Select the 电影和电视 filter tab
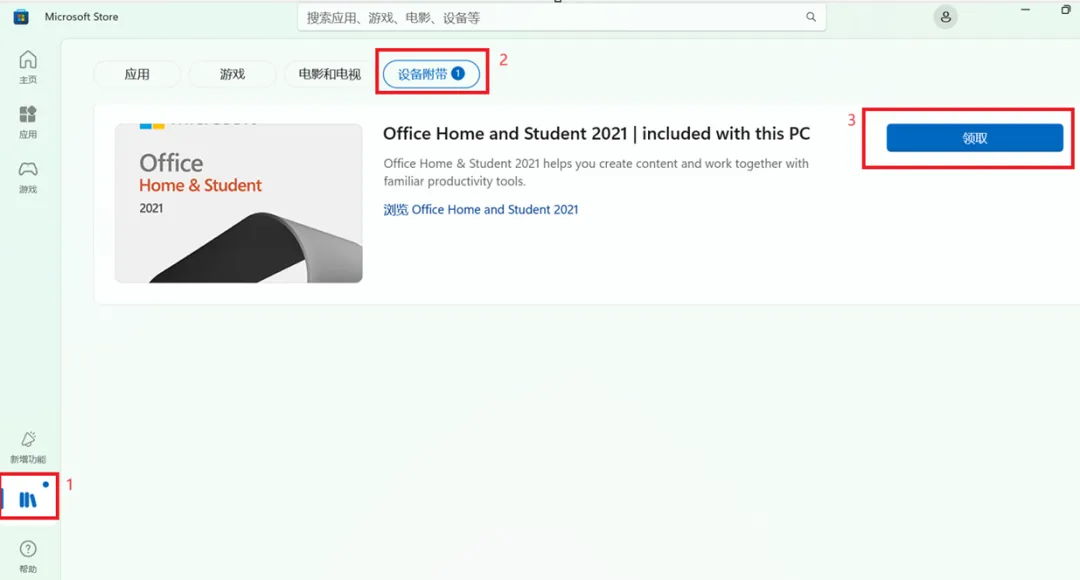This screenshot has width=1080, height=580. 329,74
